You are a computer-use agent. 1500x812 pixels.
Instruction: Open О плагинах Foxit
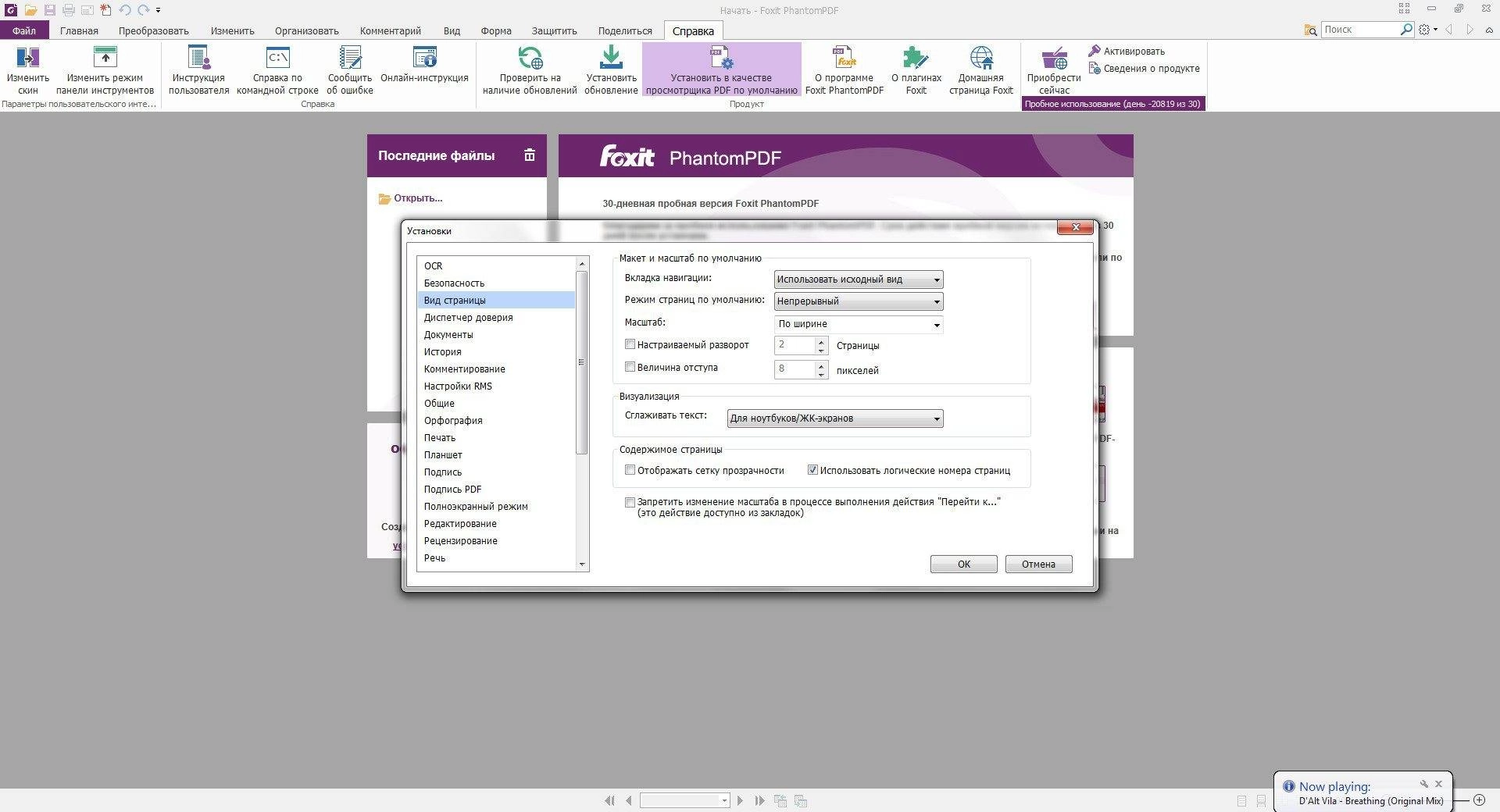[916, 70]
